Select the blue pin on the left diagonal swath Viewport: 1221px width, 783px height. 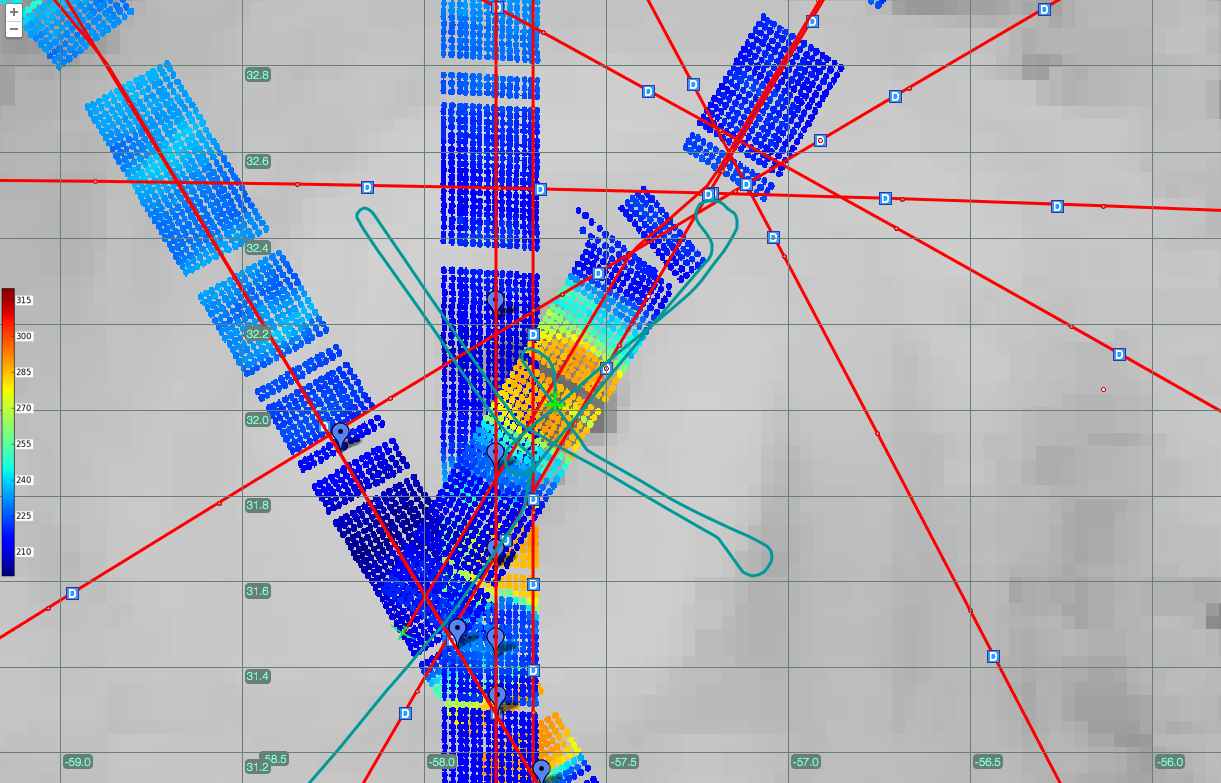pyautogui.click(x=340, y=434)
